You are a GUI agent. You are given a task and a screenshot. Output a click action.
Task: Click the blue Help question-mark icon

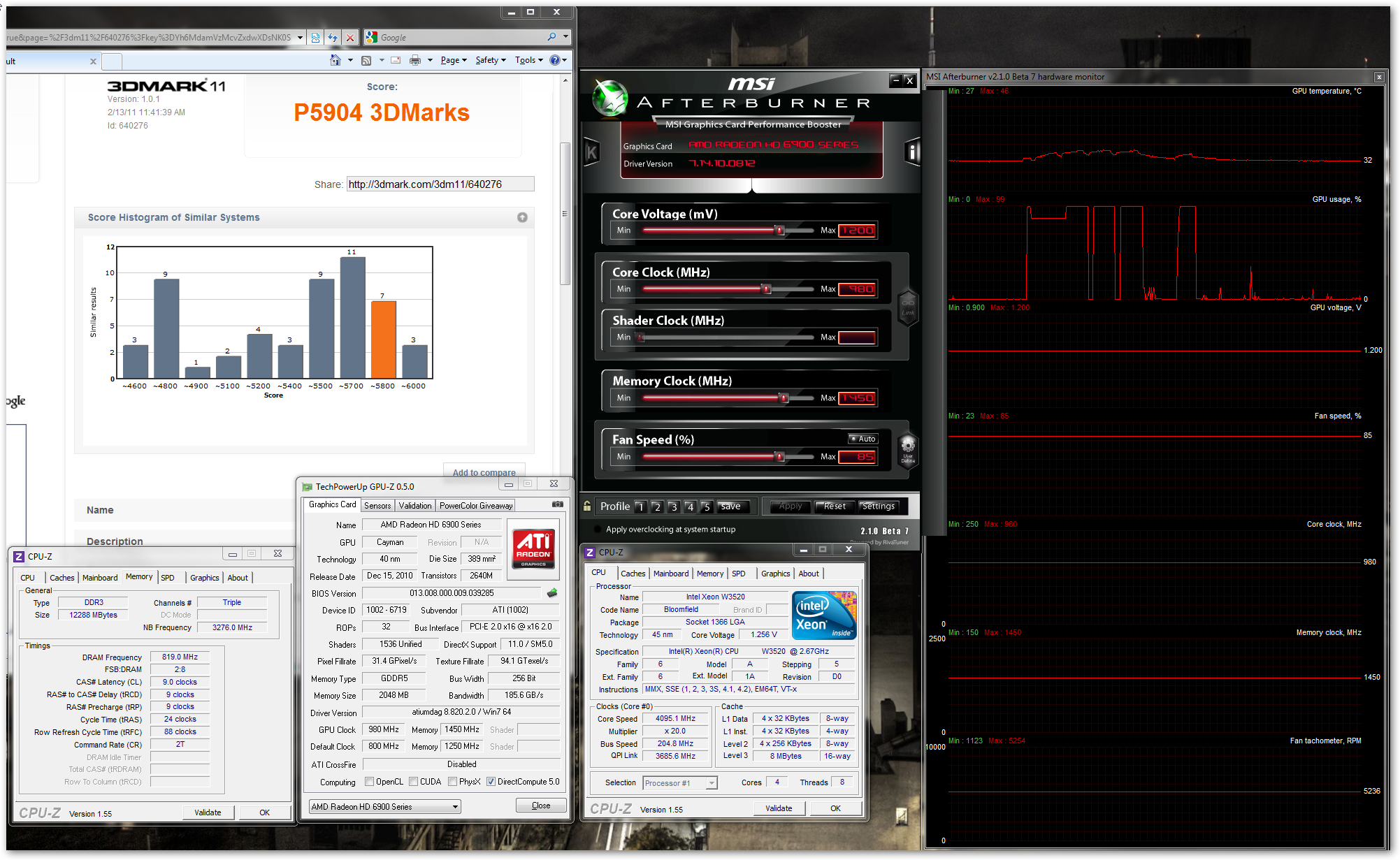tap(554, 60)
